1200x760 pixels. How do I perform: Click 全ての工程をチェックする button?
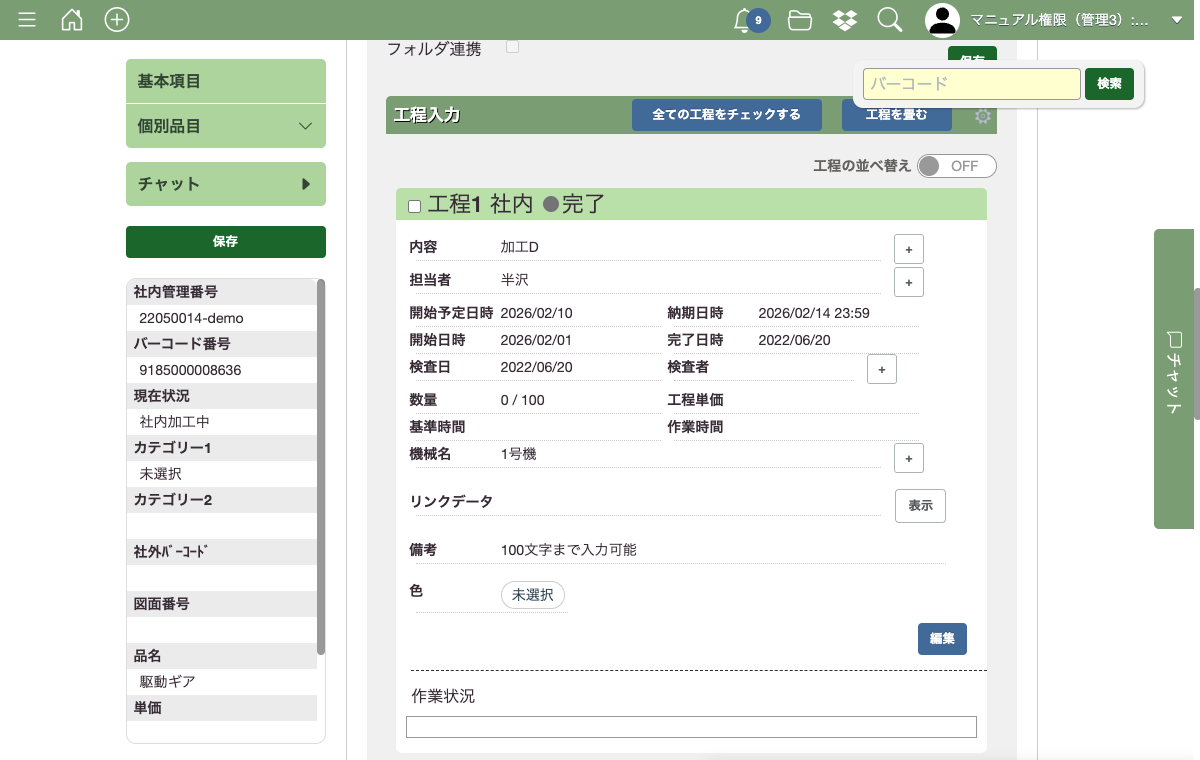click(x=727, y=115)
